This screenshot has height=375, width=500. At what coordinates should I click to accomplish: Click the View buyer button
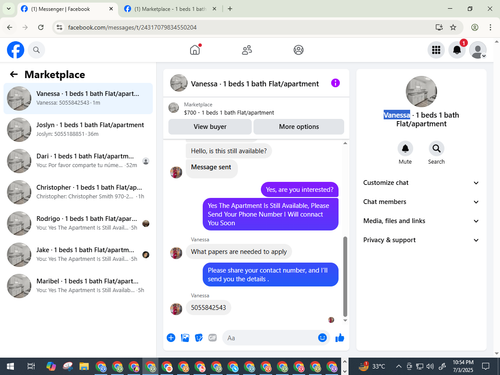tap(210, 127)
